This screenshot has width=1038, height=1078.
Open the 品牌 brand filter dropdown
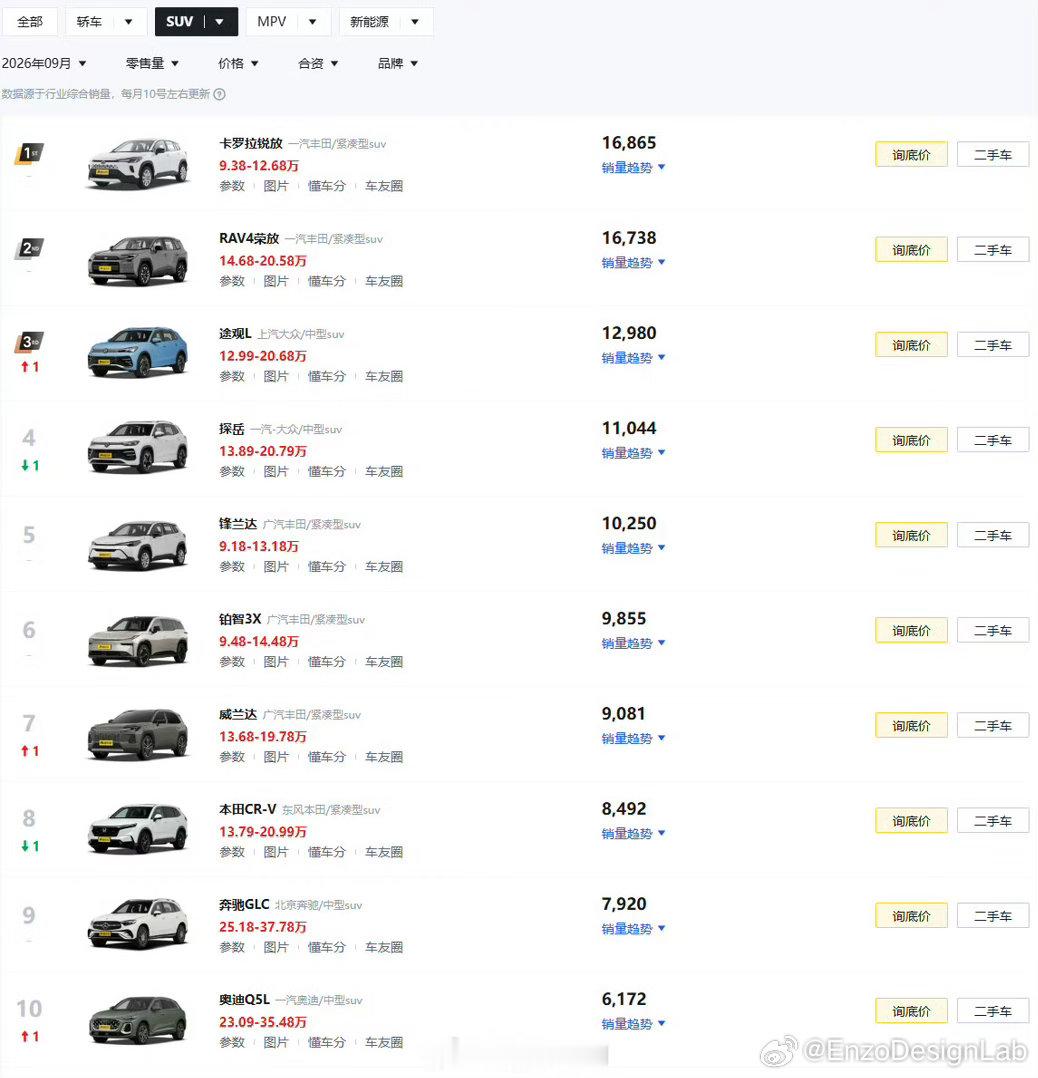pyautogui.click(x=398, y=63)
